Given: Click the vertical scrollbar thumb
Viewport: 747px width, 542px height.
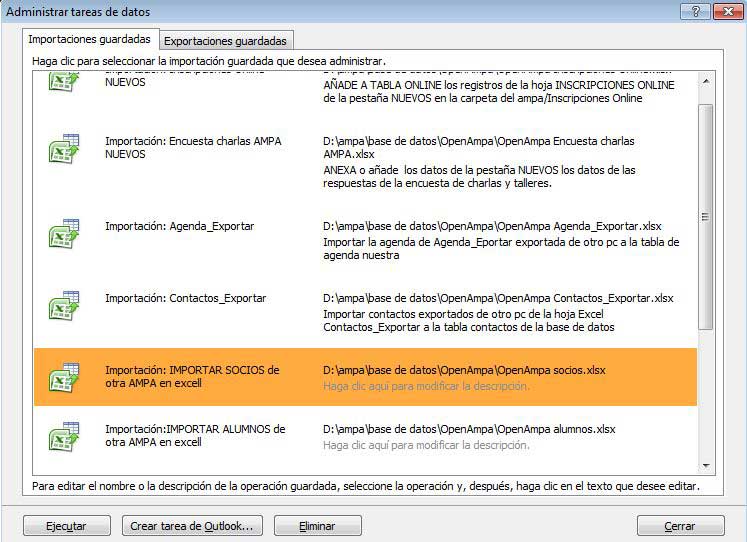Looking at the screenshot, I should (706, 215).
